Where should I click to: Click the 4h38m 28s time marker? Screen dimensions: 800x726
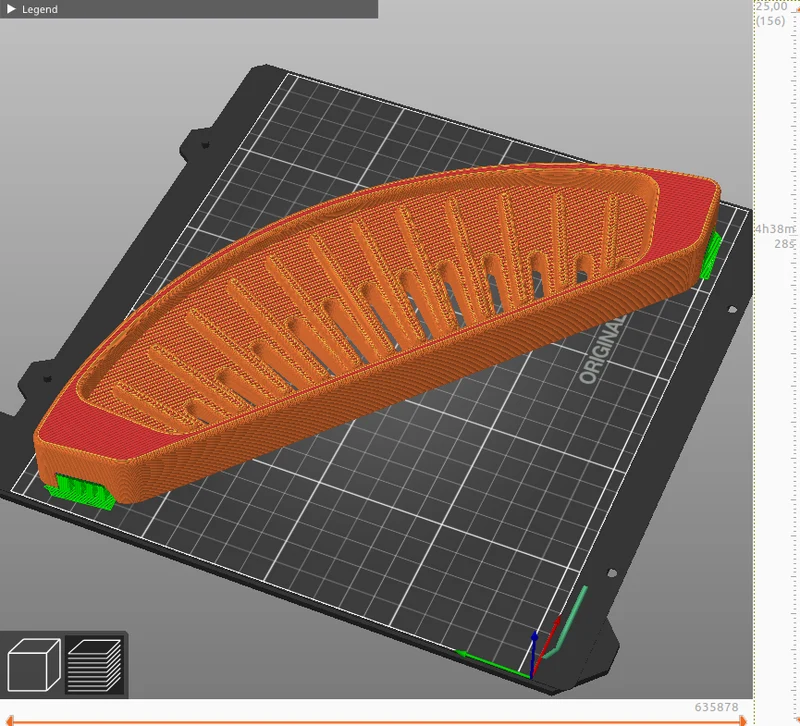[x=776, y=236]
